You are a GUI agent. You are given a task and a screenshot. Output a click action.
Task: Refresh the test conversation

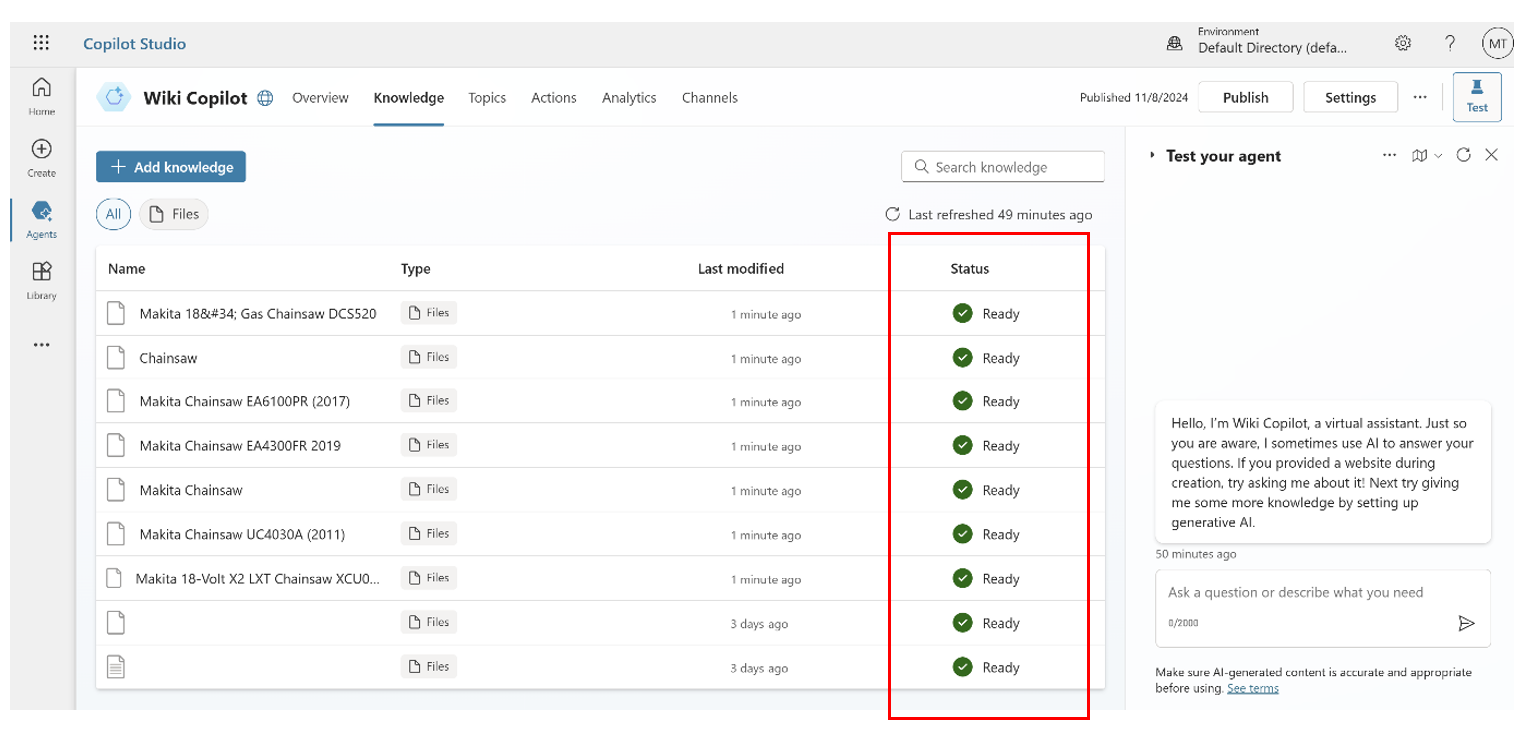click(1463, 155)
